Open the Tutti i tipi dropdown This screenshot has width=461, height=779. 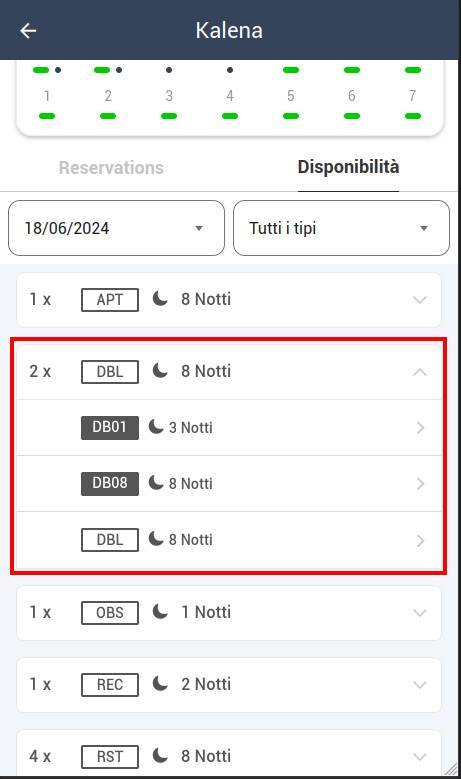(341, 228)
